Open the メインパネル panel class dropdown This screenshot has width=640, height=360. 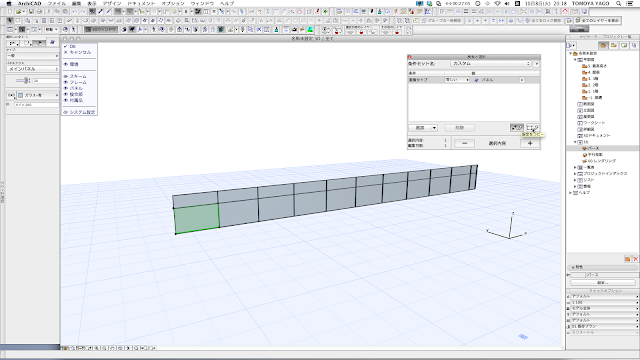(33, 69)
